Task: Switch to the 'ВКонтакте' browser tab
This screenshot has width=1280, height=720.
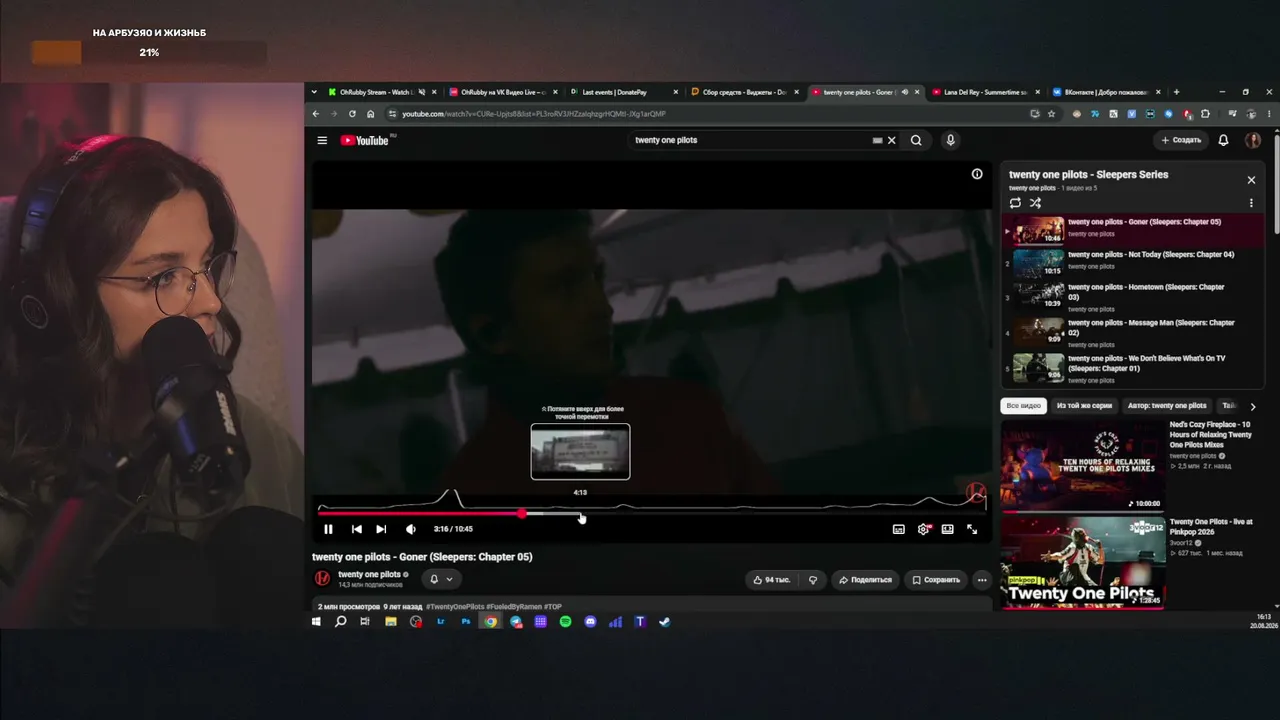Action: (1107, 92)
